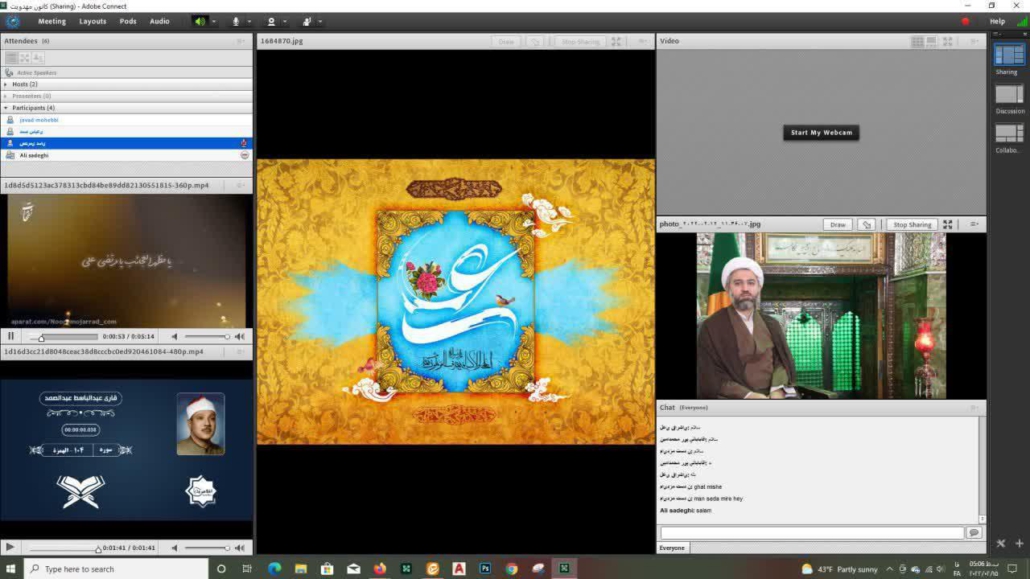Open the Help menu
Image resolution: width=1030 pixels, height=579 pixels.
997,21
